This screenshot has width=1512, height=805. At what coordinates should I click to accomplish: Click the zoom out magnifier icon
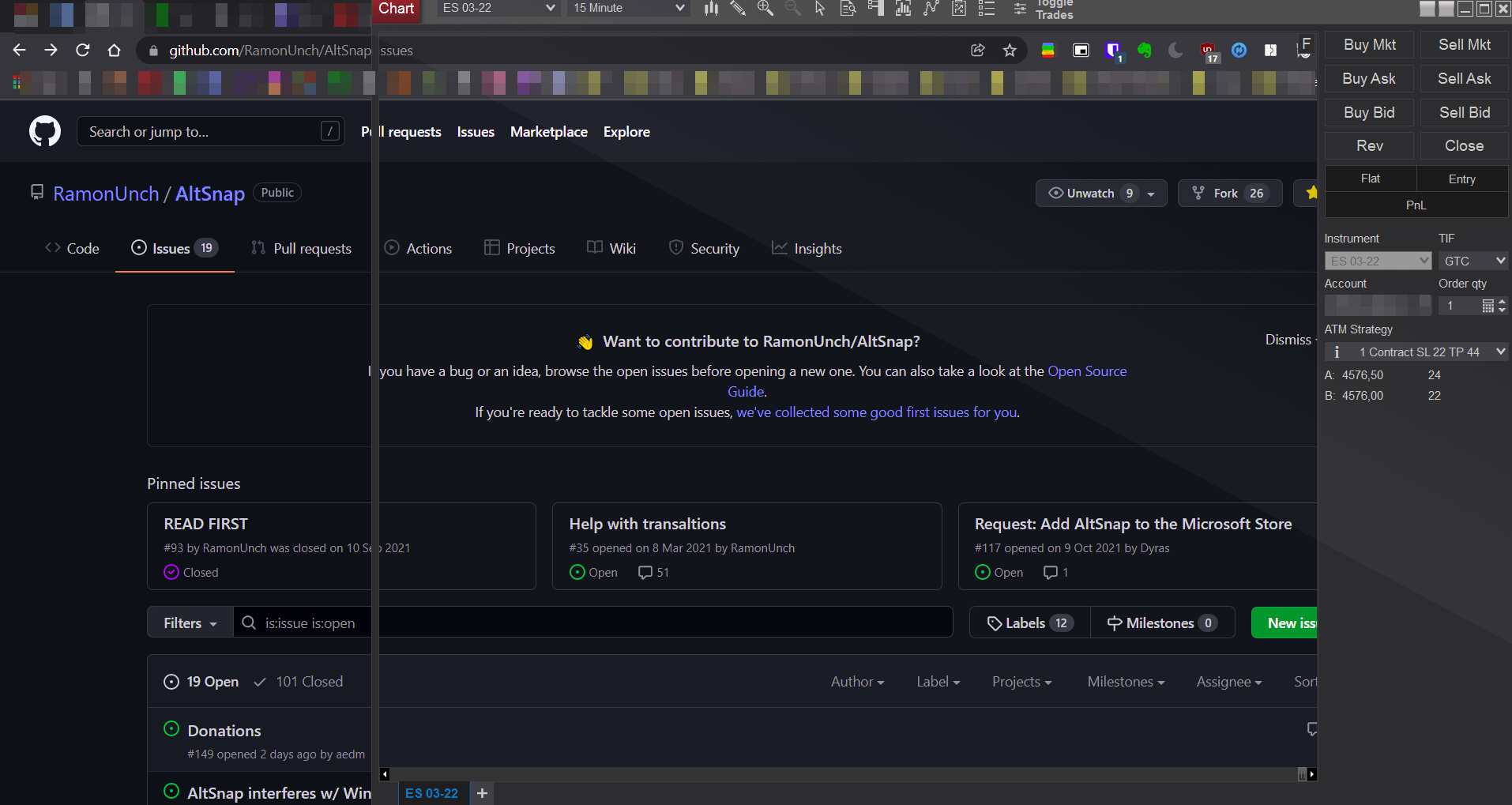pos(792,9)
